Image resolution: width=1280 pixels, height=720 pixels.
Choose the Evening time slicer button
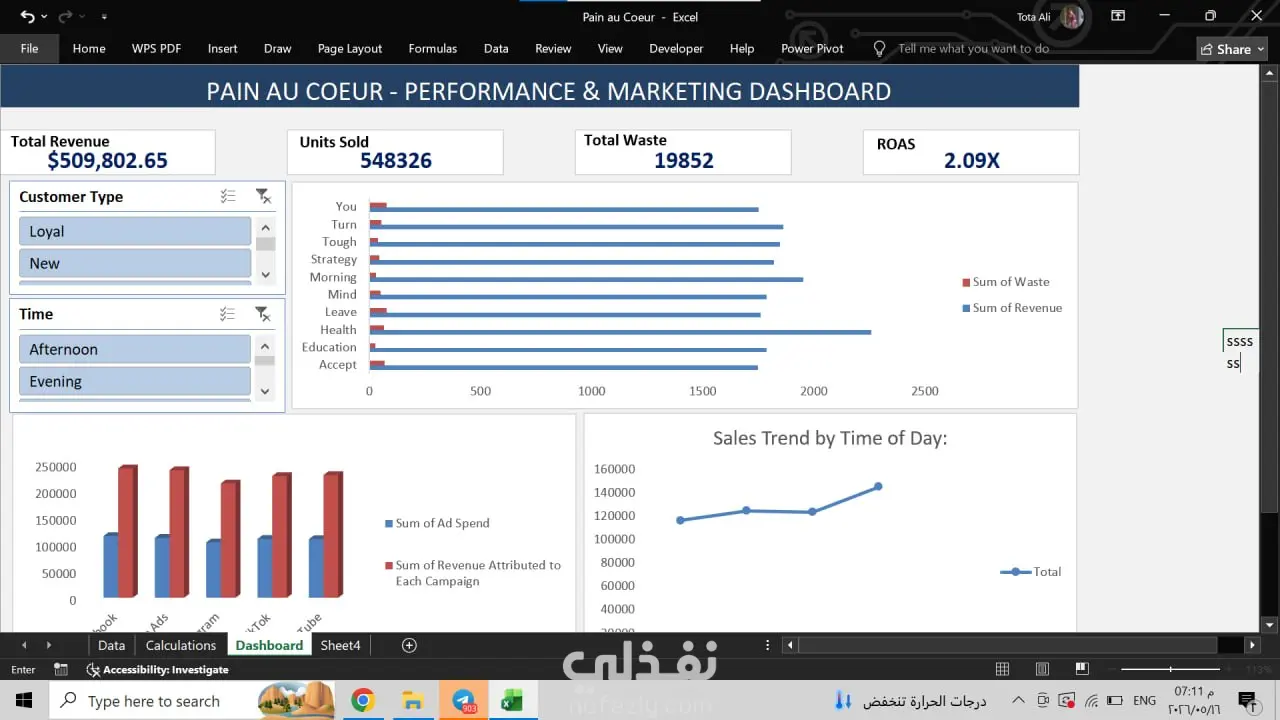coord(135,381)
